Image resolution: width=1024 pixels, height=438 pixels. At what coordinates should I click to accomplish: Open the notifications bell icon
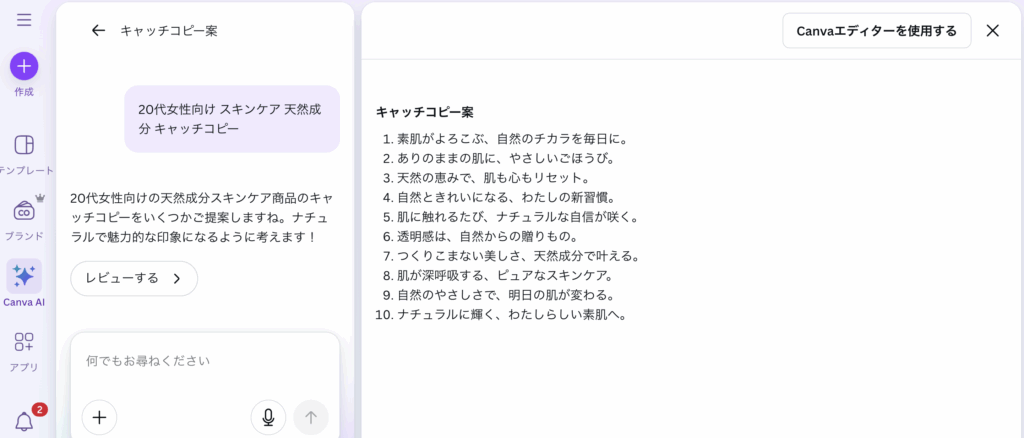click(x=24, y=421)
